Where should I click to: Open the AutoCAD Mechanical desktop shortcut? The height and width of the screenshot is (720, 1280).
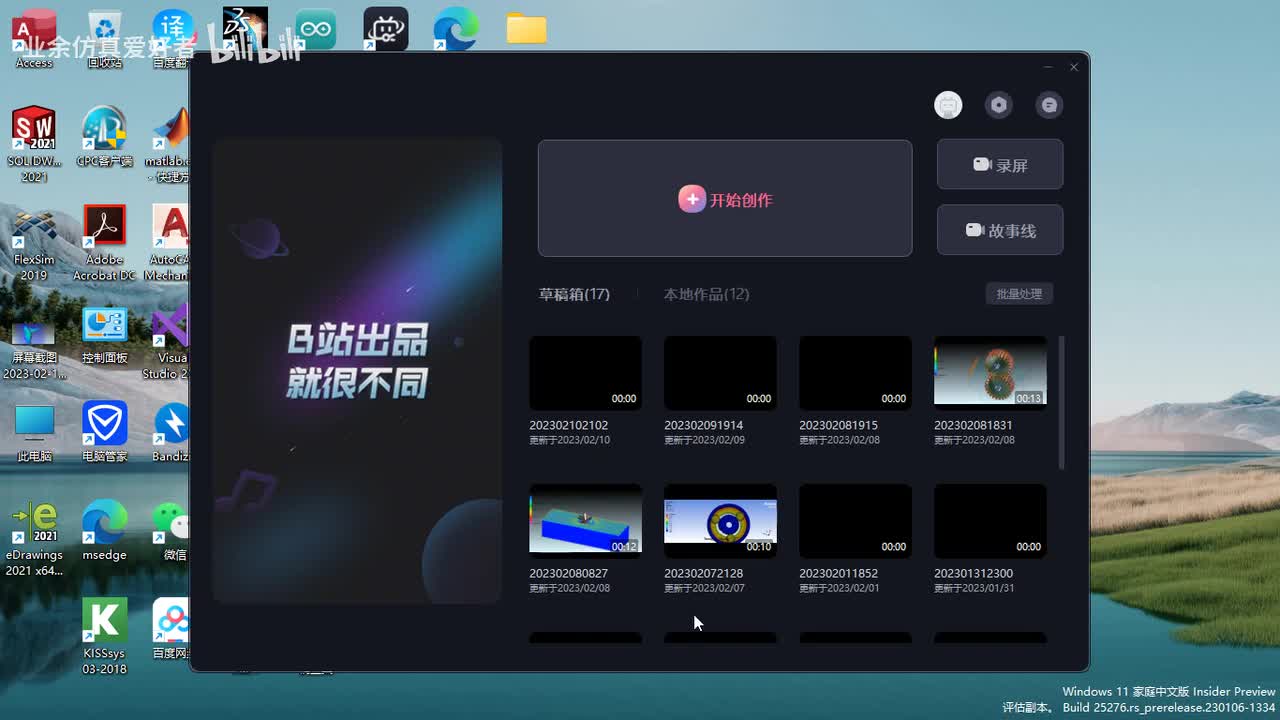point(168,243)
